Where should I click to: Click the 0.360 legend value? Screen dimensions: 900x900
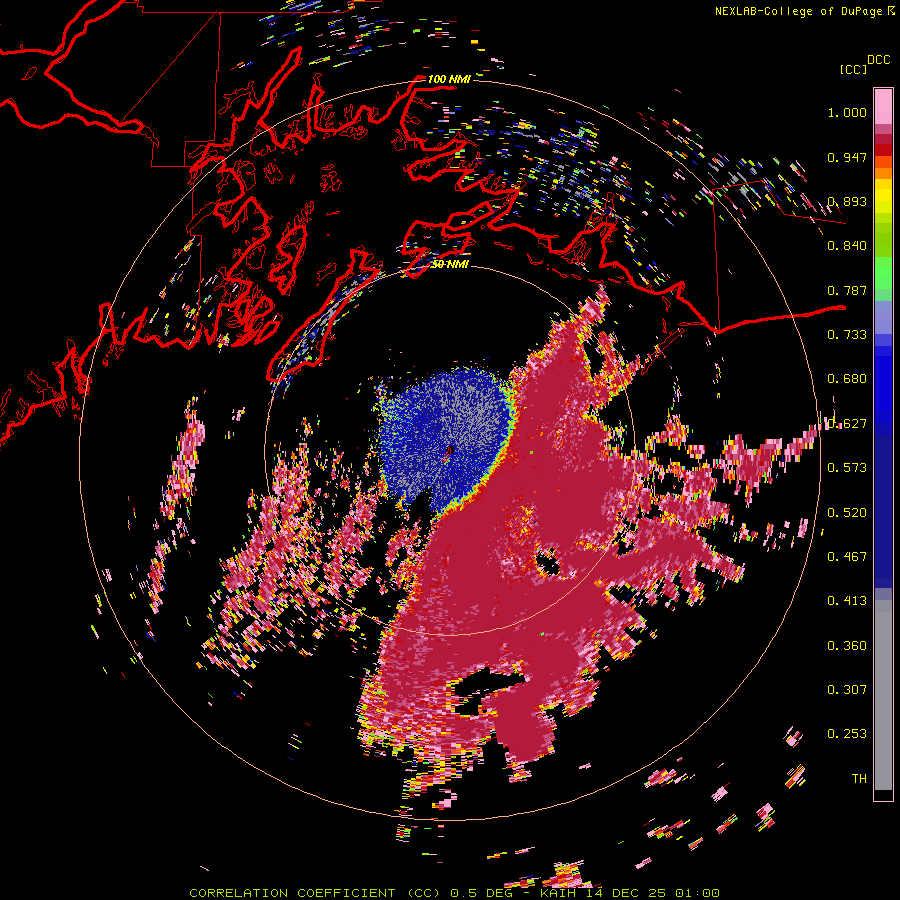pyautogui.click(x=847, y=646)
